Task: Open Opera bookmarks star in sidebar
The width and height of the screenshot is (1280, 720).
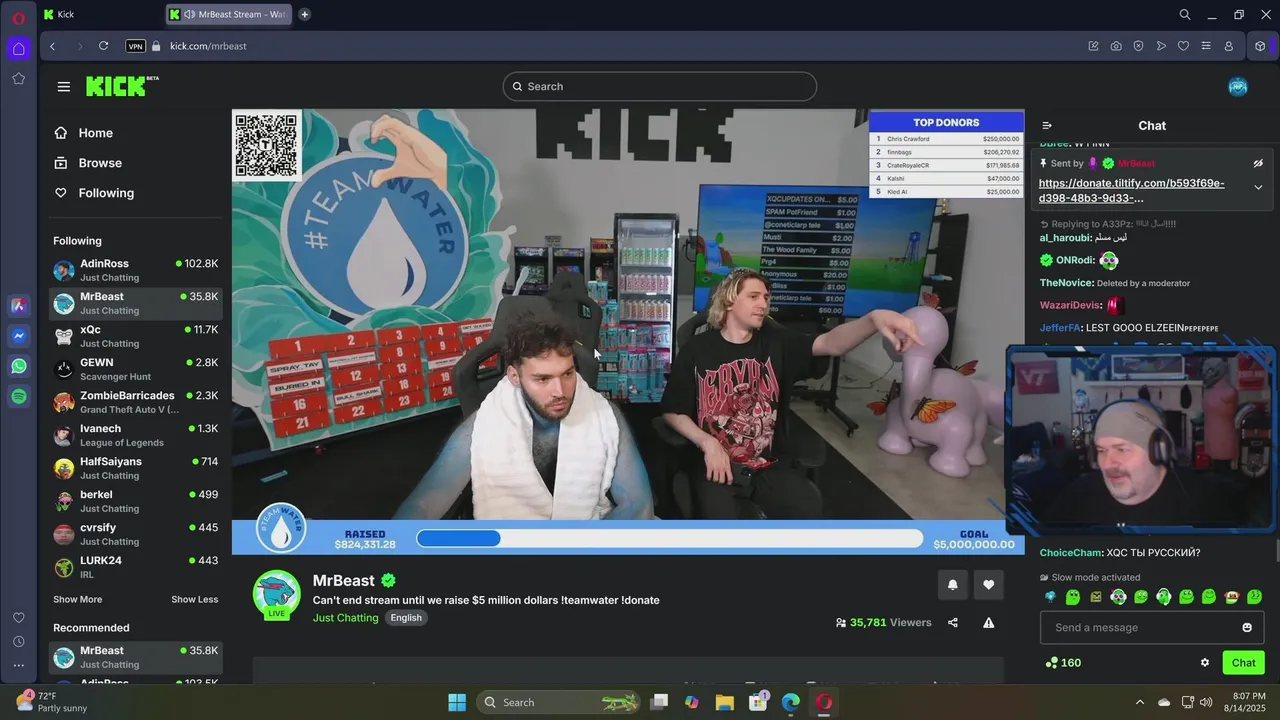Action: point(18,78)
